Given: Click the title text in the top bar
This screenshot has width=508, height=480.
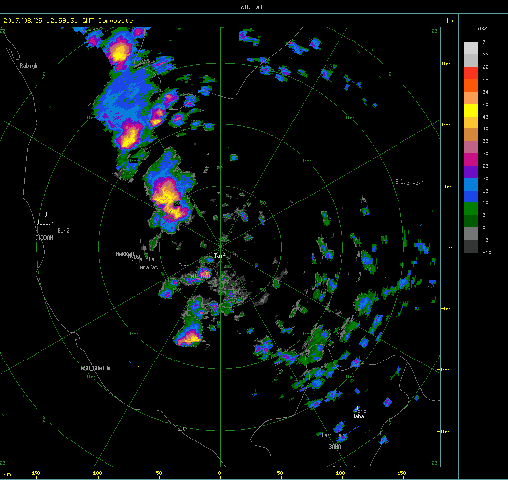Looking at the screenshot, I should coord(252,7).
